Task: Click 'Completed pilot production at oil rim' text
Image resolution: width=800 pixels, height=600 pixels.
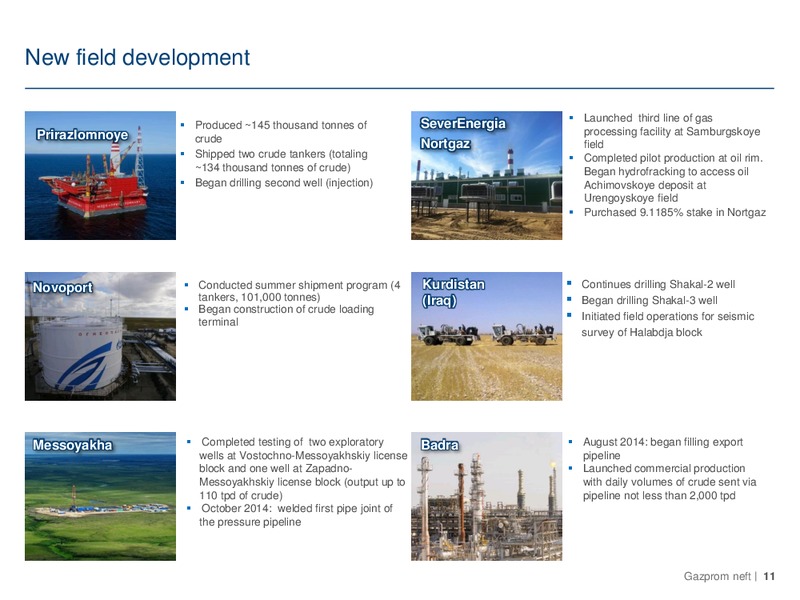Action: coord(673,158)
